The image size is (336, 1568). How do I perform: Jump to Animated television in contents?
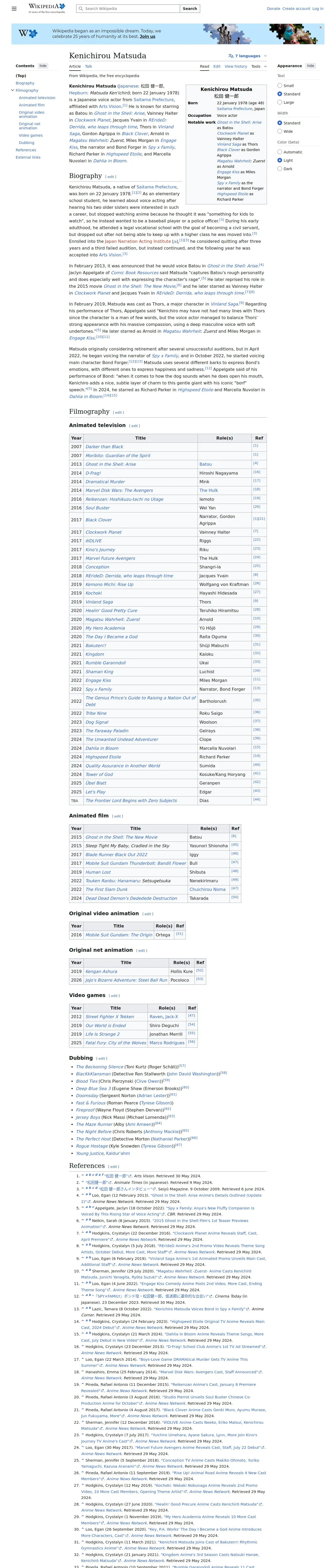37,97
